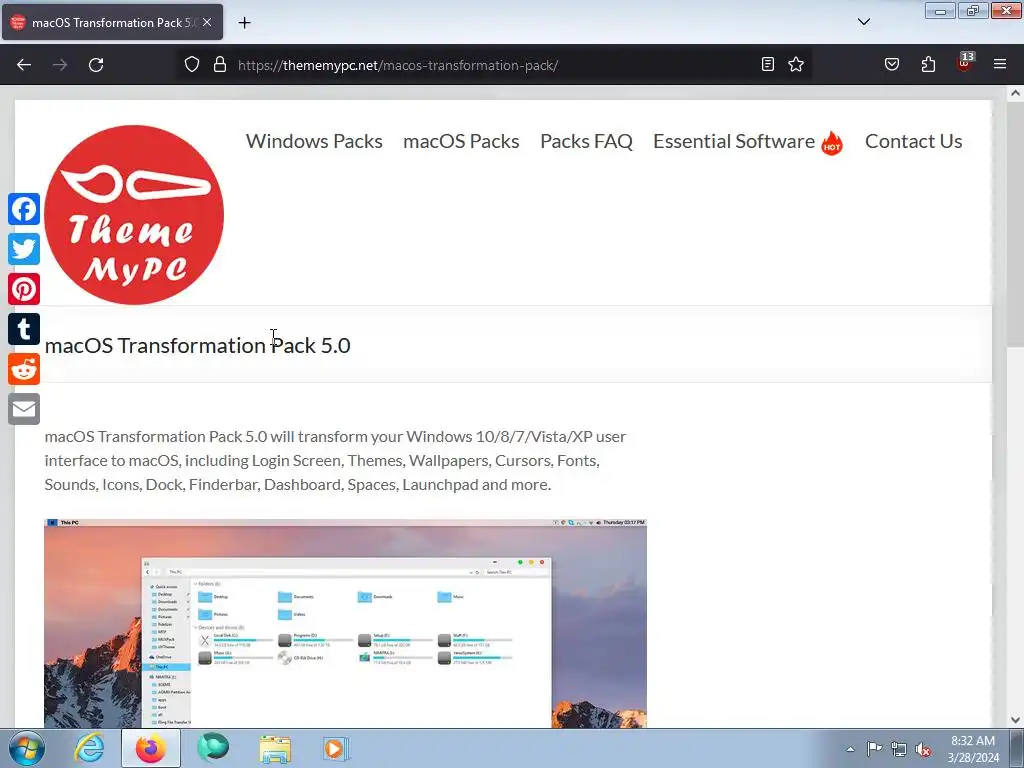Show hidden system tray icons
This screenshot has height=768, width=1024.
click(850, 749)
